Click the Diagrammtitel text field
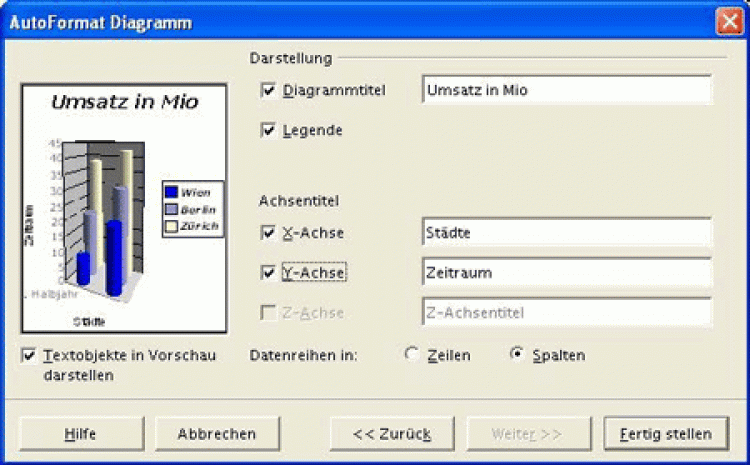This screenshot has height=465, width=750. 566,90
